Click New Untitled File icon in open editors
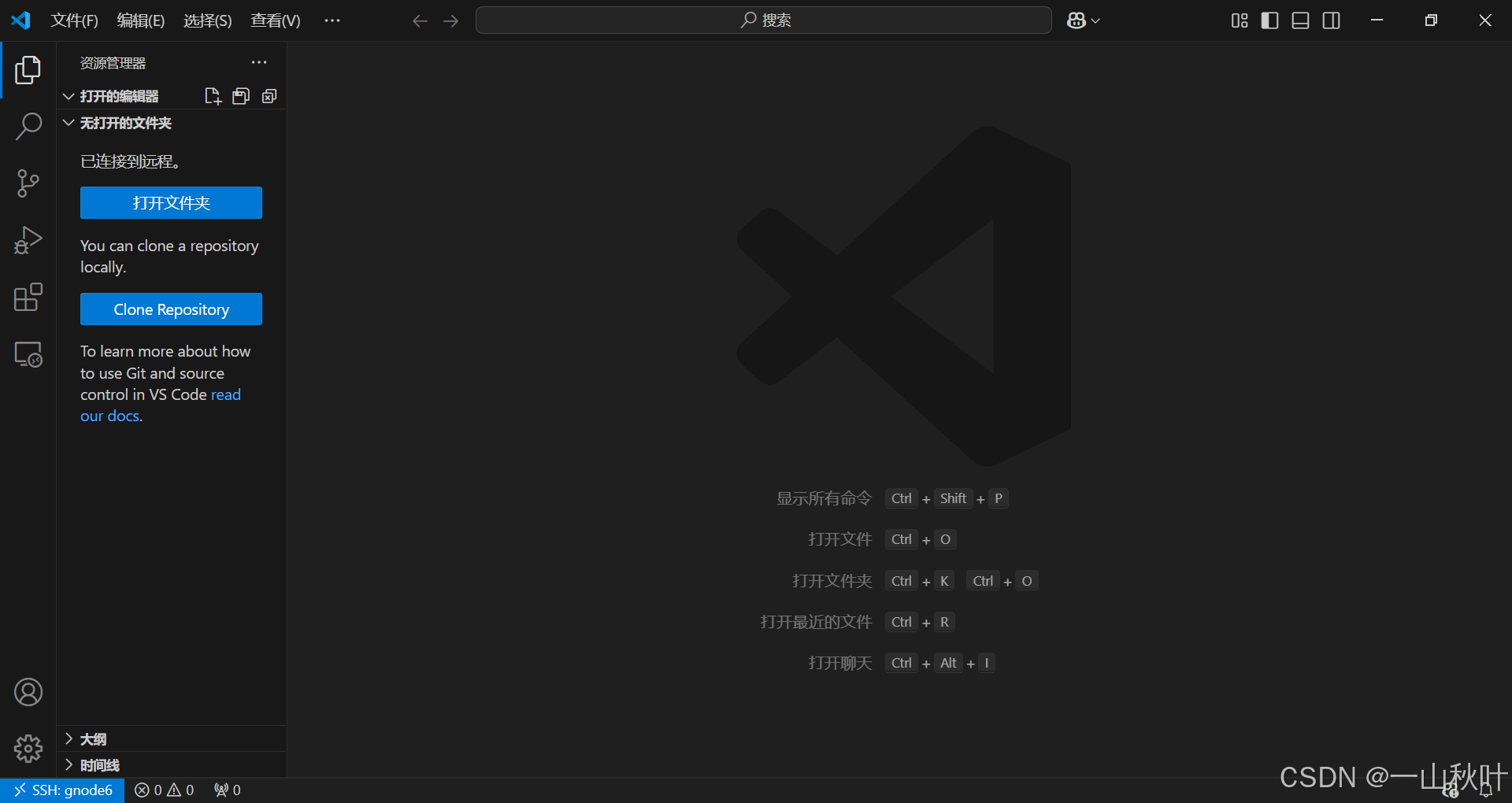Image resolution: width=1512 pixels, height=803 pixels. point(213,96)
